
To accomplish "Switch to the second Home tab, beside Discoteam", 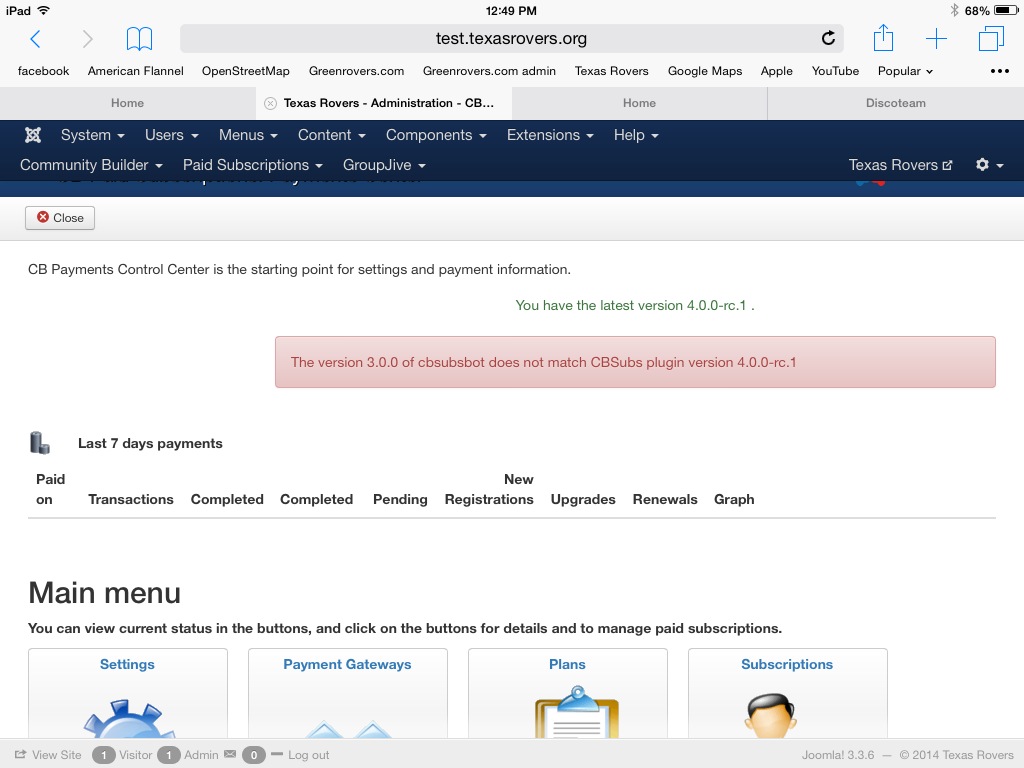I will point(639,103).
